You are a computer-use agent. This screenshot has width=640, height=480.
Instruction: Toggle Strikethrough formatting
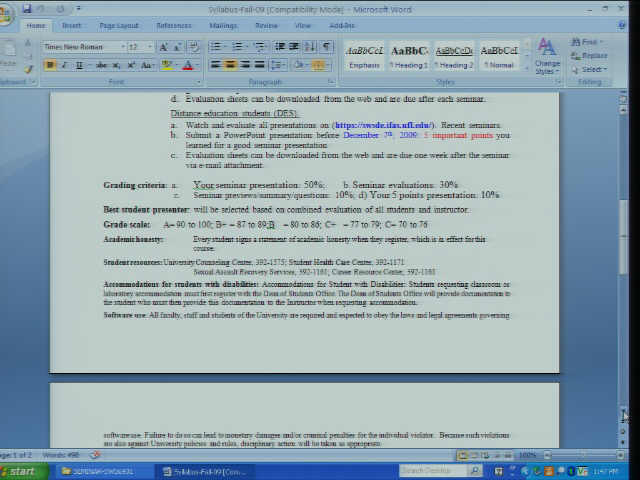click(101, 65)
